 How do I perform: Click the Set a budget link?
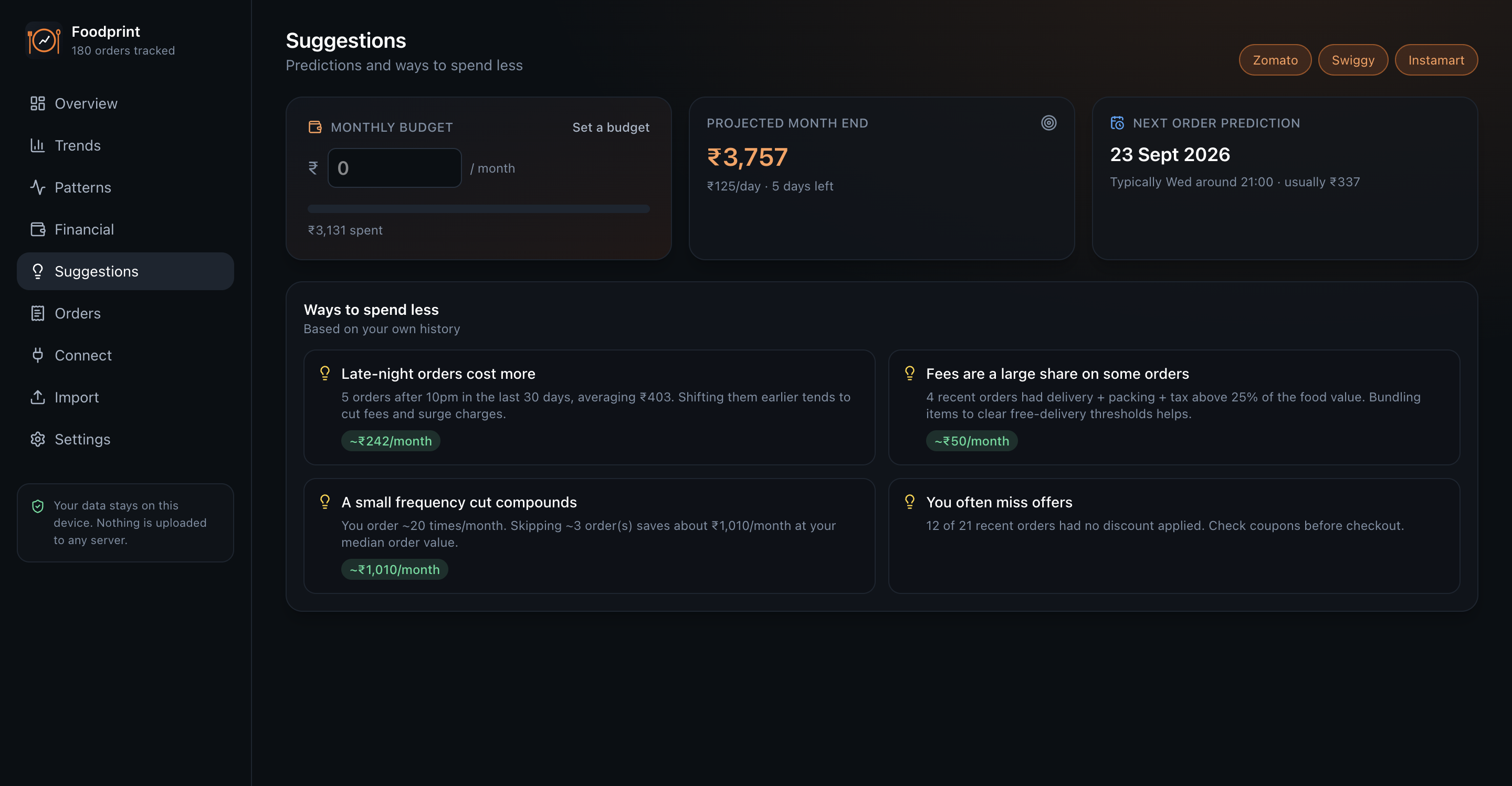pos(611,128)
